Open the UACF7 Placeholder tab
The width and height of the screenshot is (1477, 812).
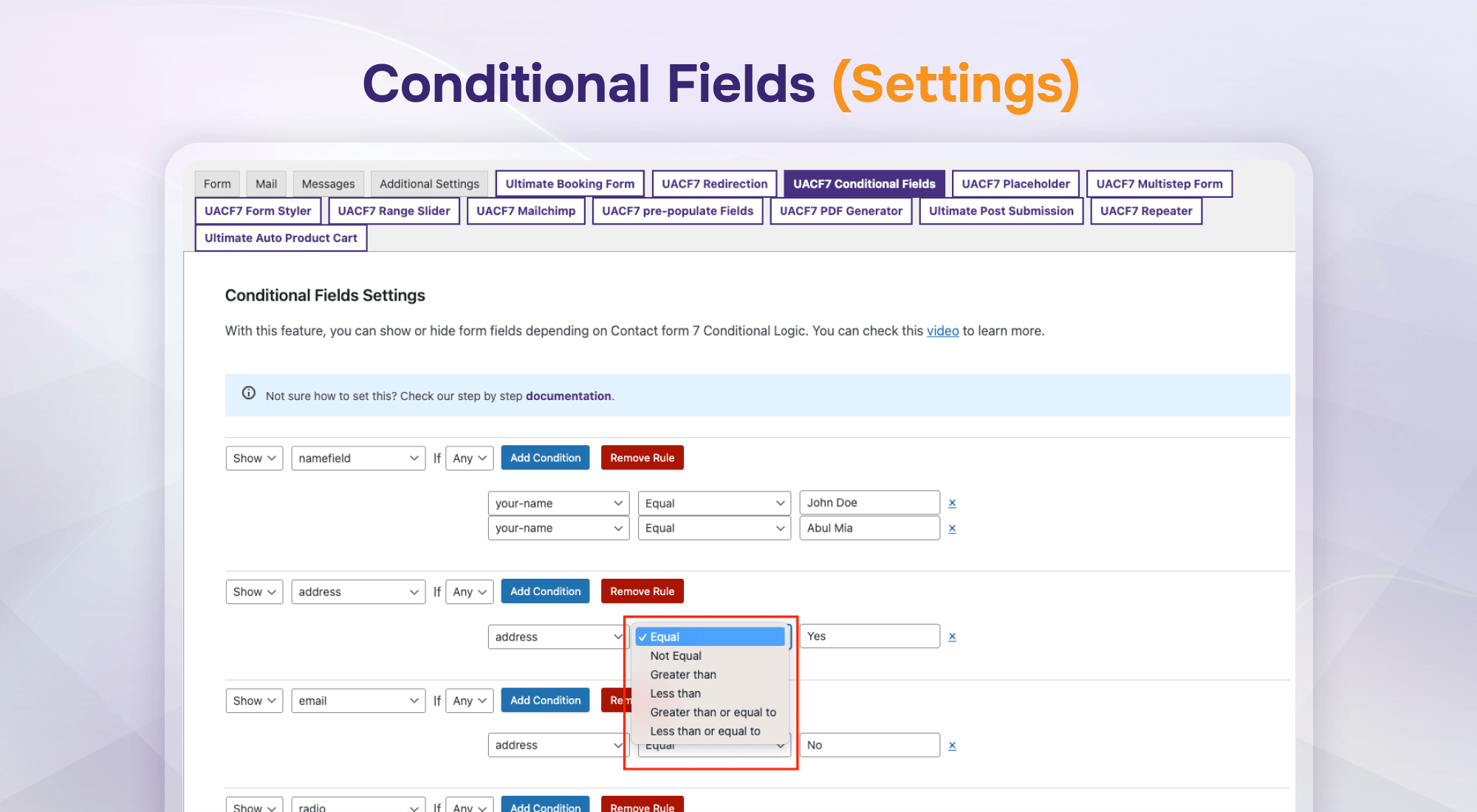click(1015, 184)
